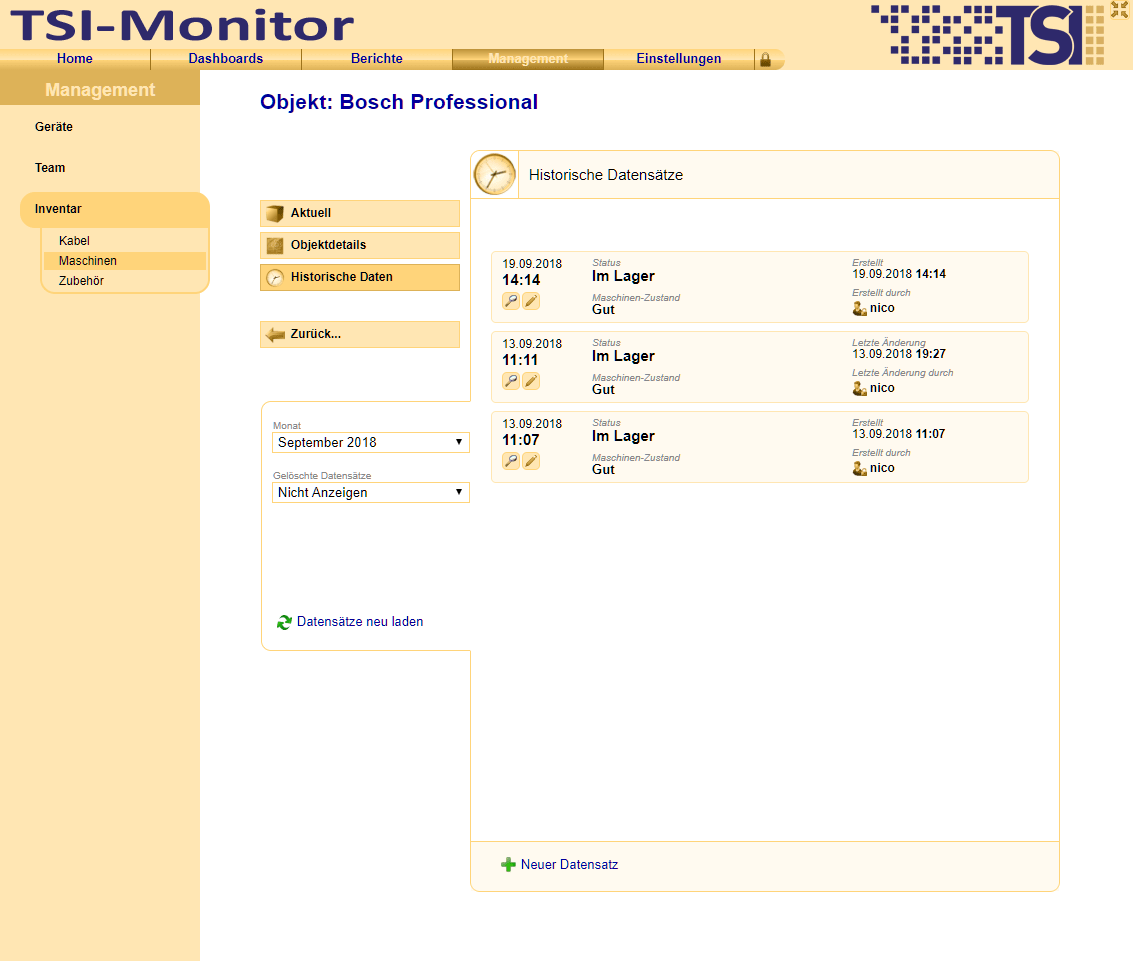Viewport: 1133px width, 972px height.
Task: Click 'Gut' Maschinen-Zustand in 11:07 record
Action: [x=603, y=470]
